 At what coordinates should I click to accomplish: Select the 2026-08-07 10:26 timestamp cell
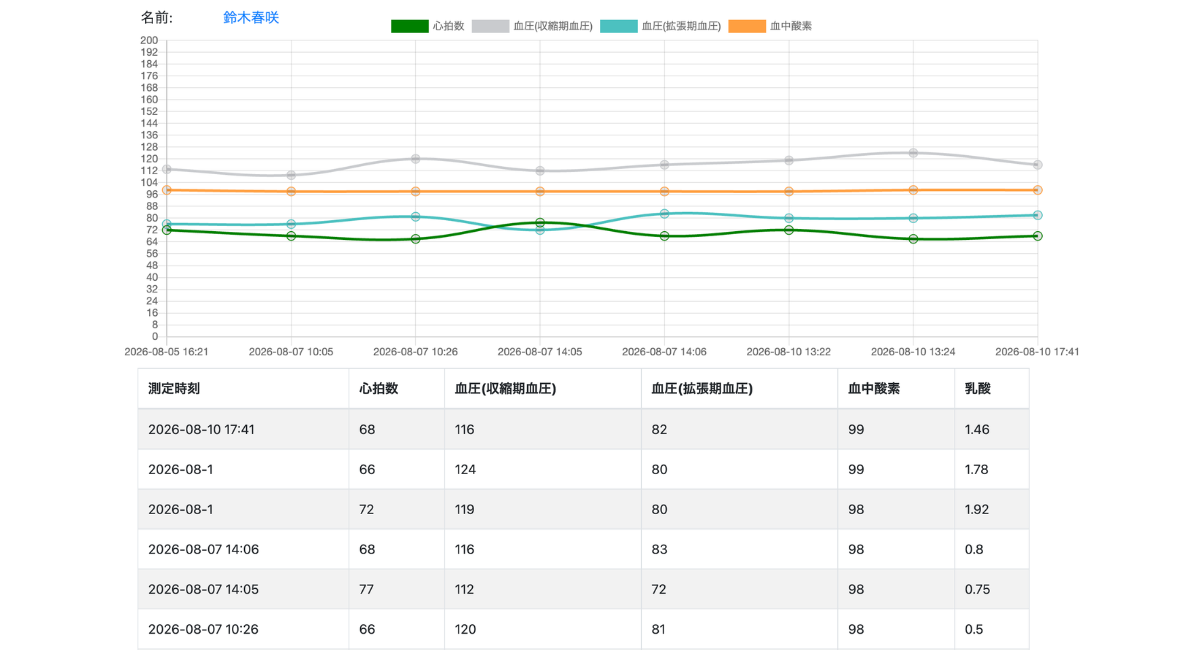[243, 629]
